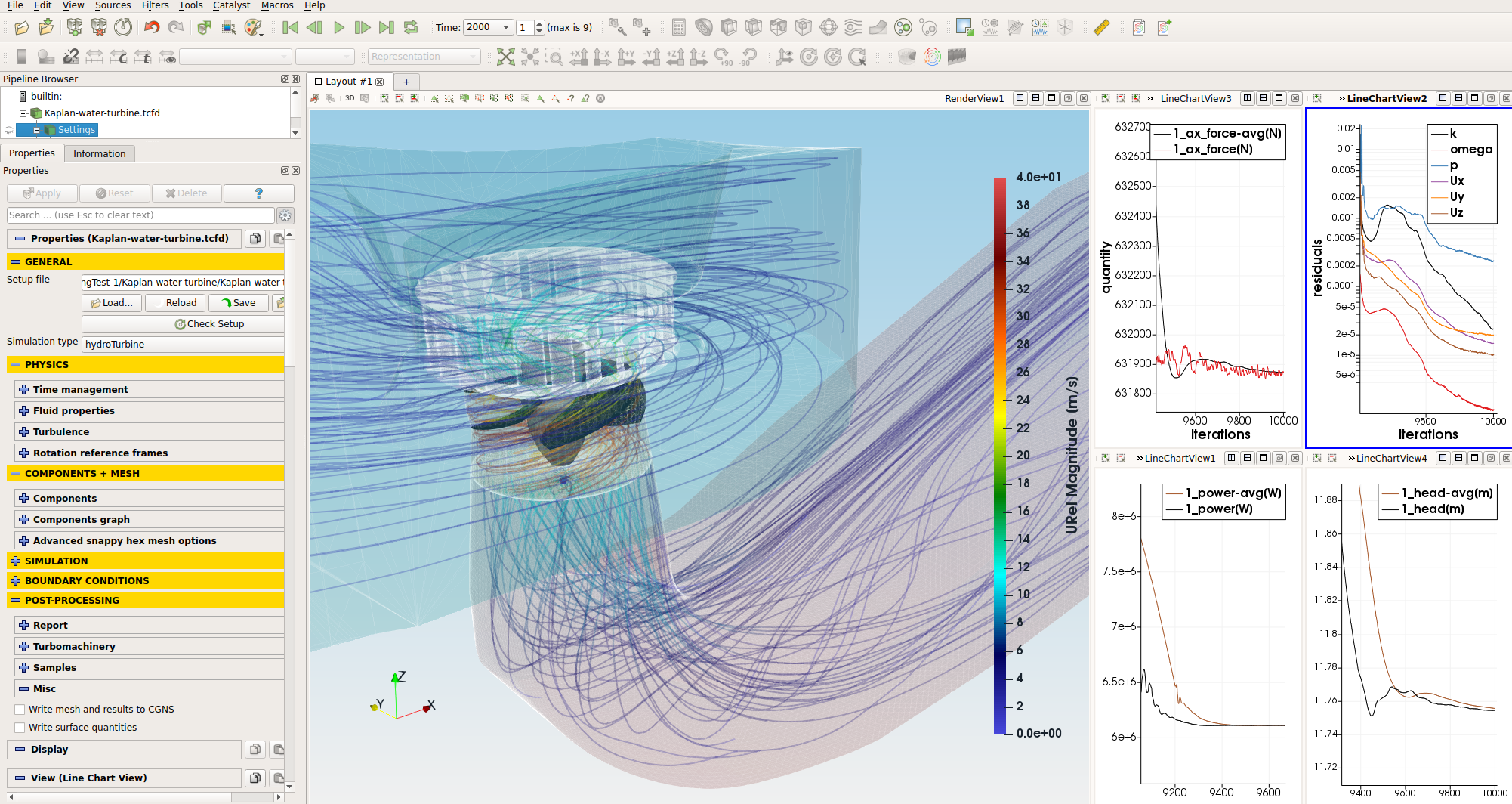Switch to the Information tab
Image resolution: width=1512 pixels, height=804 pixels.
tap(99, 153)
